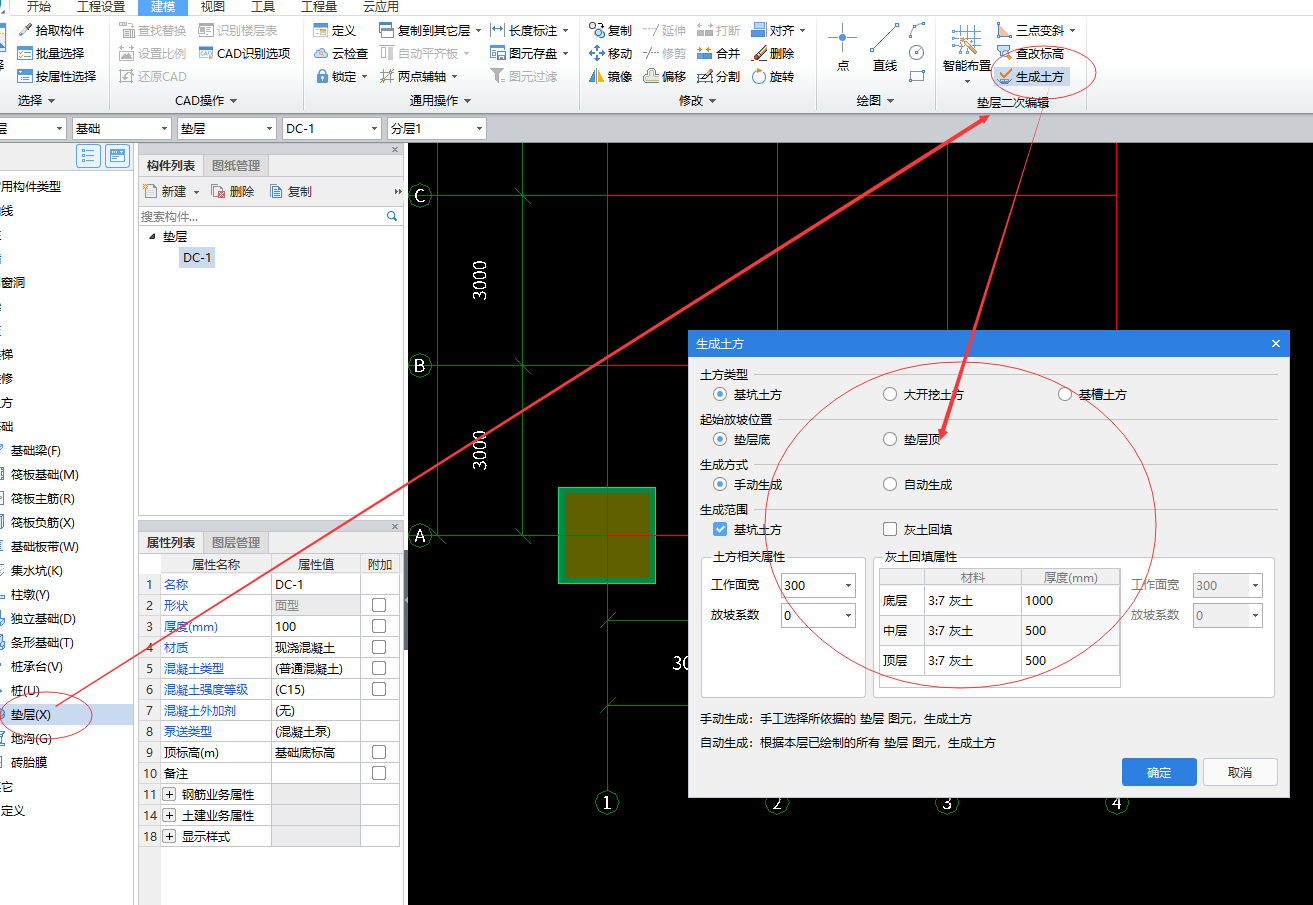Screen dimensions: 1313x905
Task: Open the 工程量 ribbon tab
Action: pyautogui.click(x=319, y=6)
